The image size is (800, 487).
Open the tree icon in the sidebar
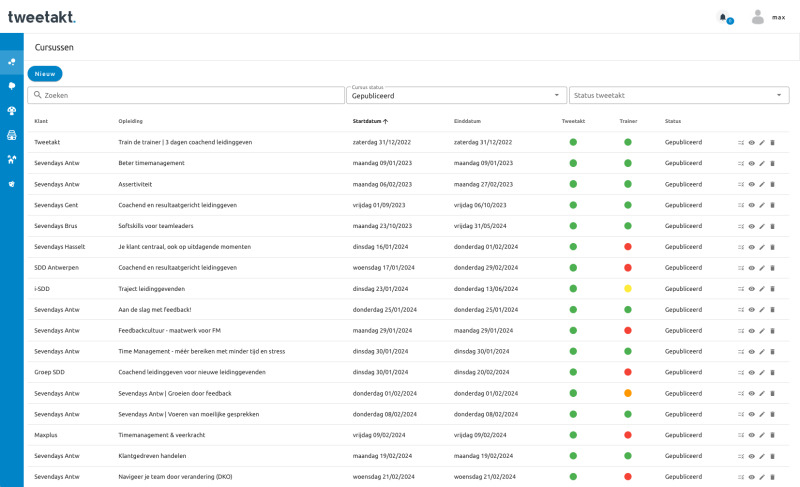click(x=12, y=86)
